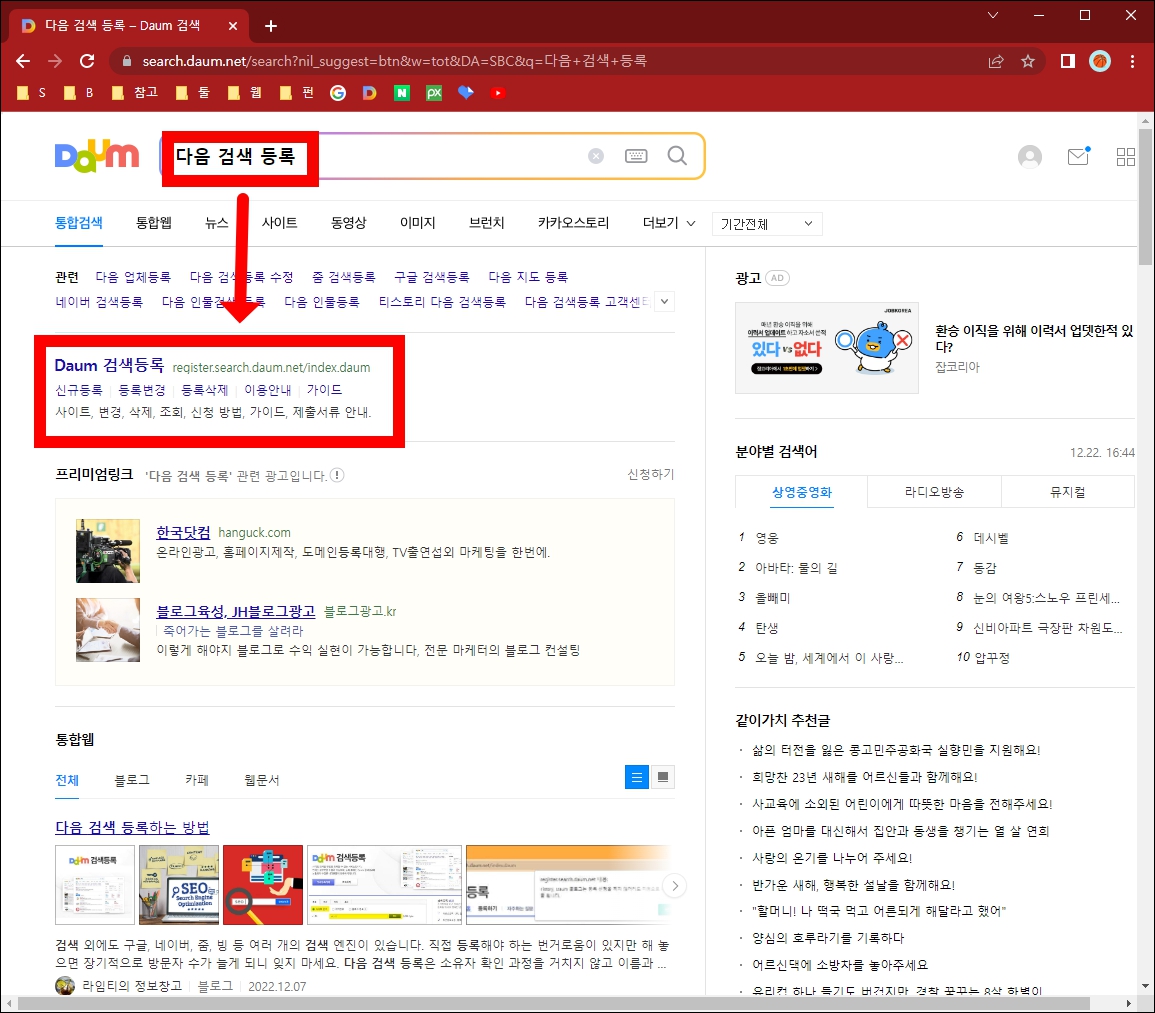Open Chrome three-dot menu
Image resolution: width=1155 pixels, height=1013 pixels.
[x=1132, y=61]
